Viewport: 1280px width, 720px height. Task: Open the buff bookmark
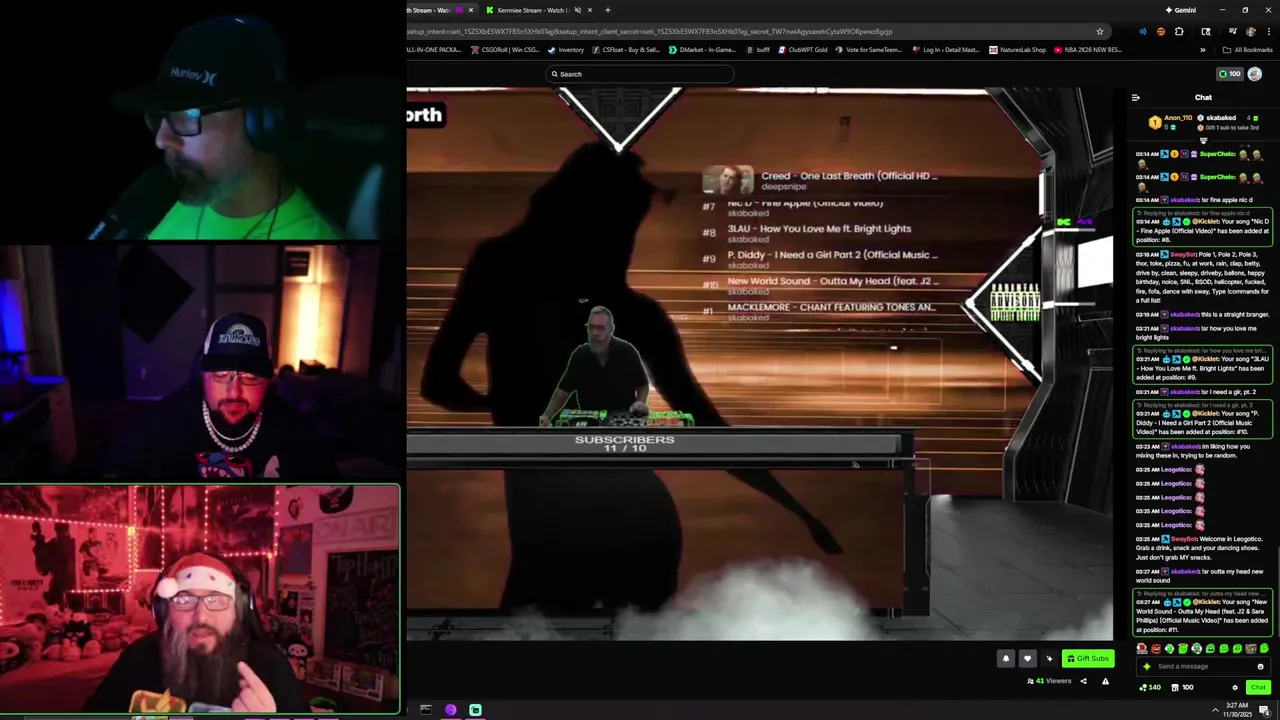pos(757,50)
